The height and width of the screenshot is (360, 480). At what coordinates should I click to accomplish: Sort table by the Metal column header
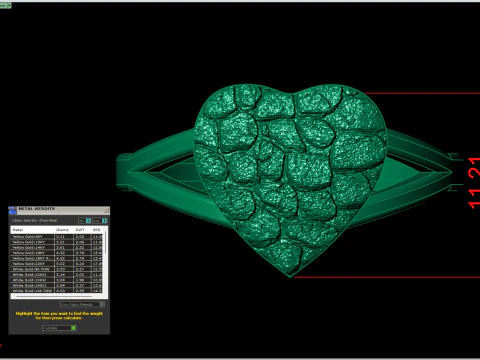click(x=32, y=230)
